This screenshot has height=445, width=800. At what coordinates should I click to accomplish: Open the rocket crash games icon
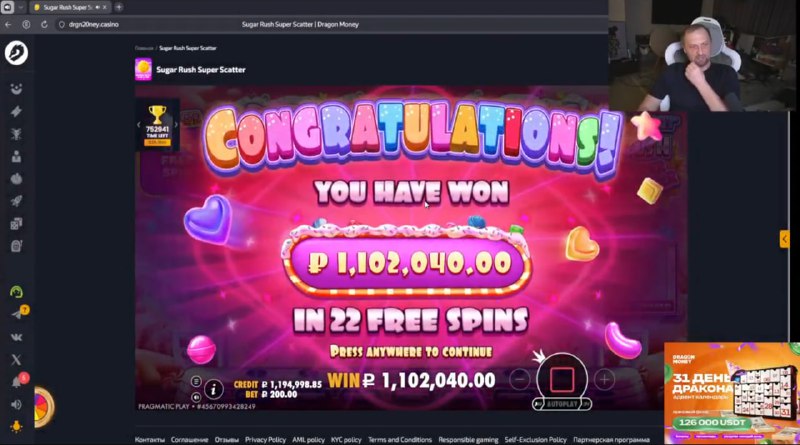click(16, 201)
